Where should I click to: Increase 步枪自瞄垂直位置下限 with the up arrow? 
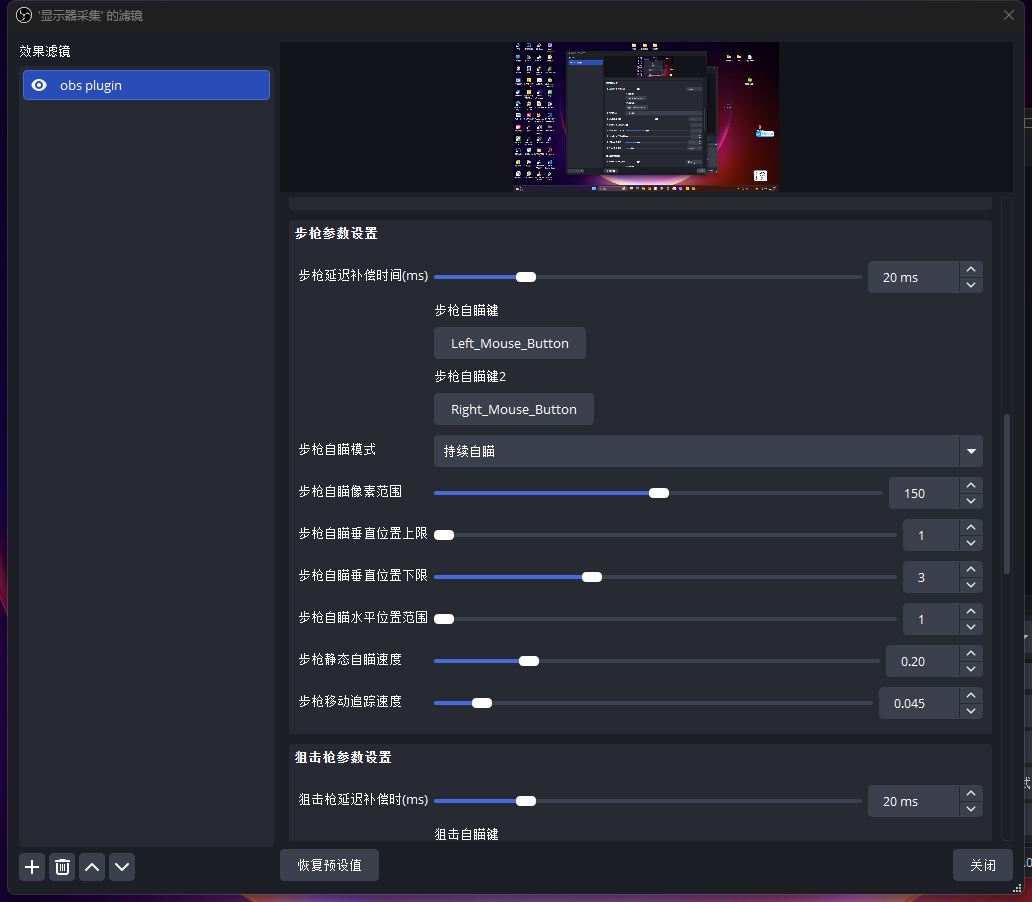click(x=970, y=569)
